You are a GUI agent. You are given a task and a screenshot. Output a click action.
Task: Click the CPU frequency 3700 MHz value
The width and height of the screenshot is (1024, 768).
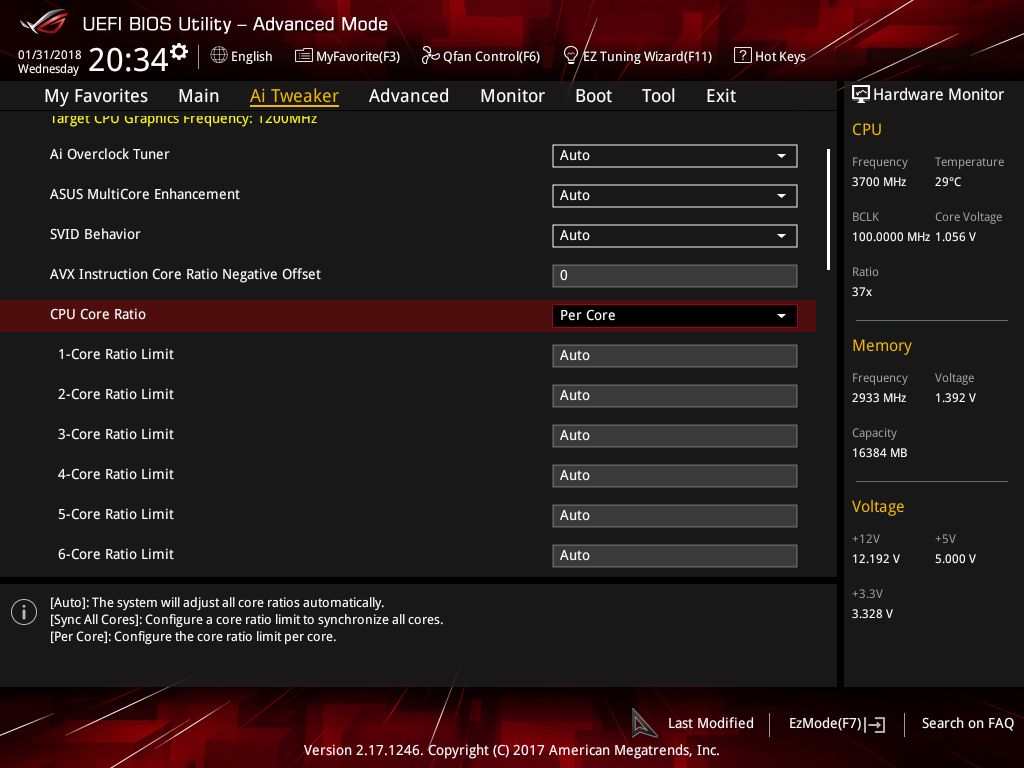(879, 182)
